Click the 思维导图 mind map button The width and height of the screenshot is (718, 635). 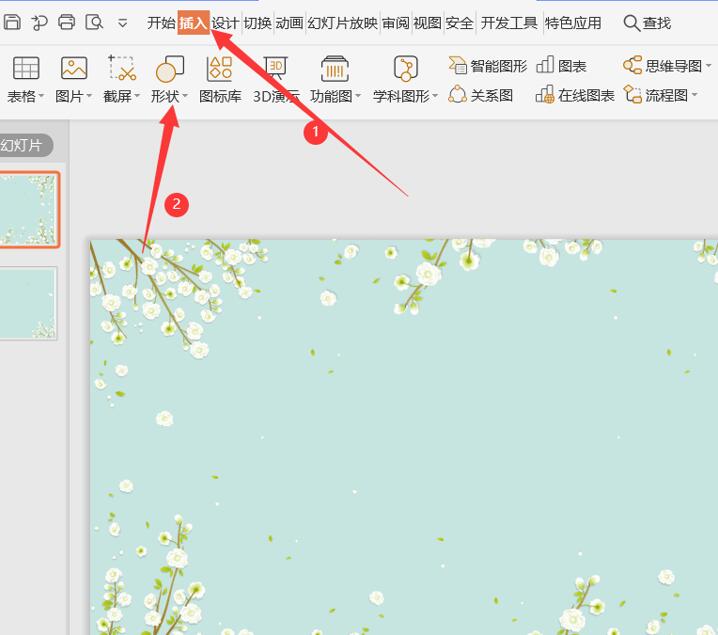click(663, 66)
